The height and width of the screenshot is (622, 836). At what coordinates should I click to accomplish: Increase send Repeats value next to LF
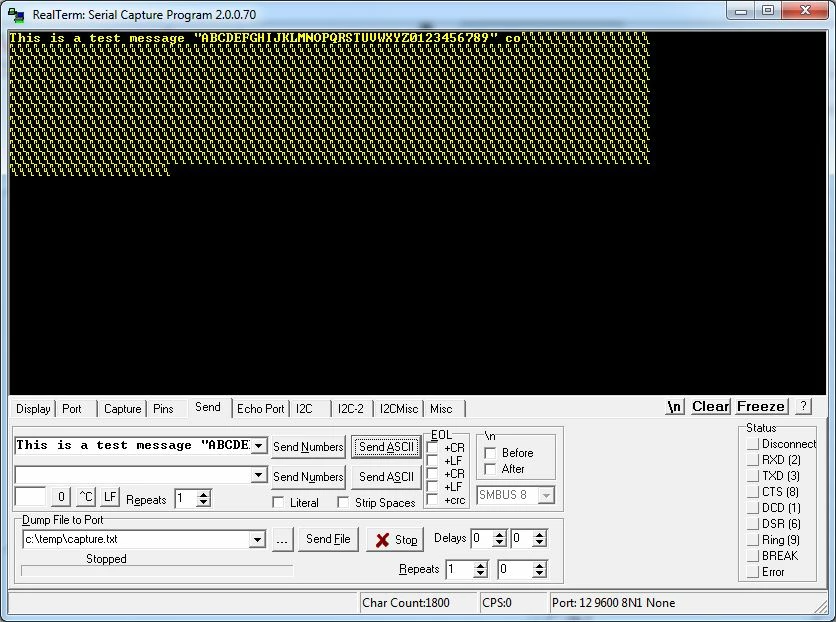tap(203, 494)
